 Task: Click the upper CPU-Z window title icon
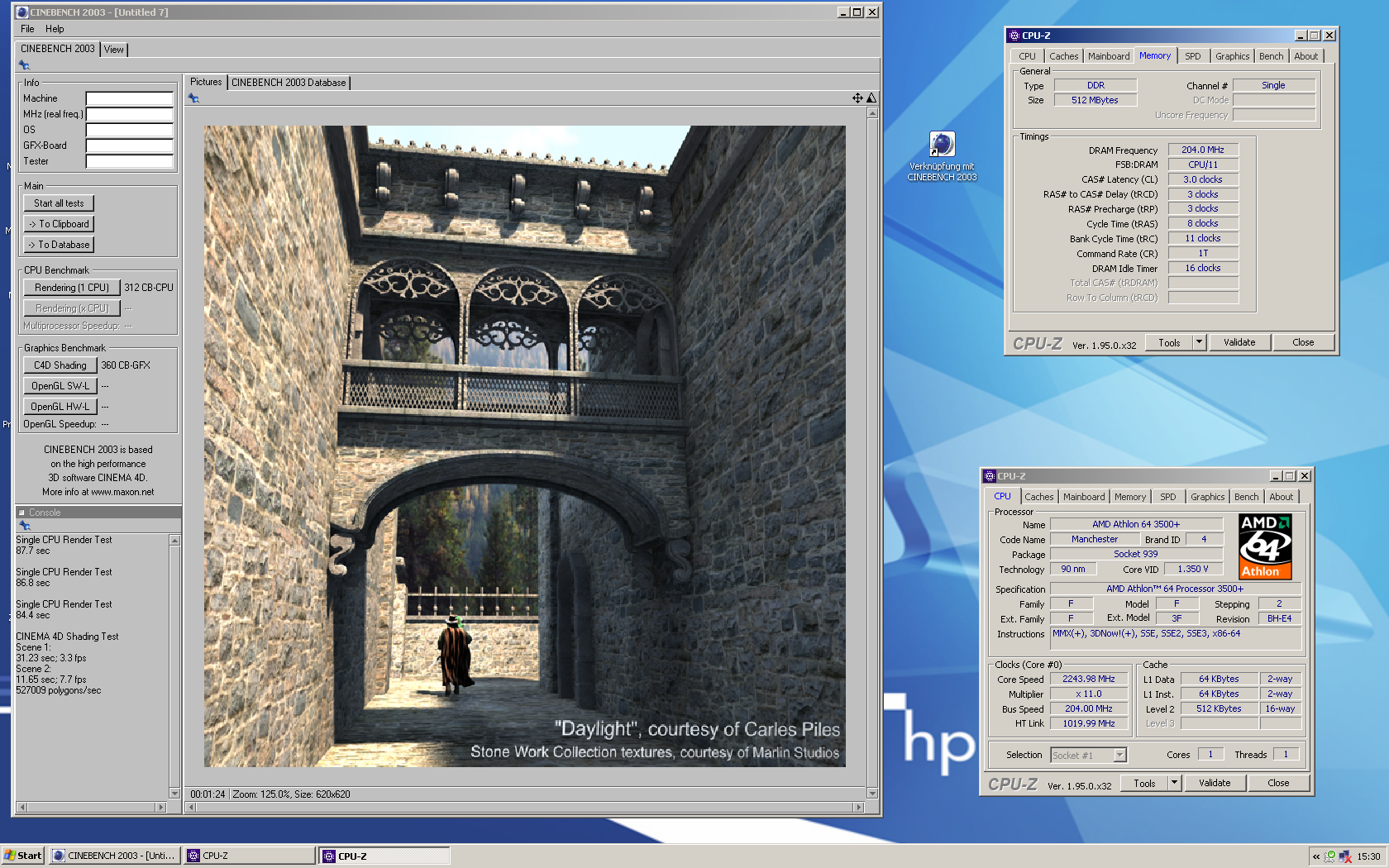[x=1014, y=36]
